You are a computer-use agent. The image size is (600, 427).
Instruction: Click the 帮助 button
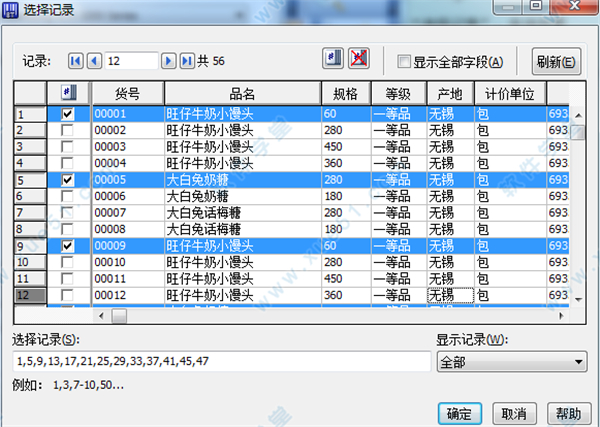pyautogui.click(x=566, y=412)
